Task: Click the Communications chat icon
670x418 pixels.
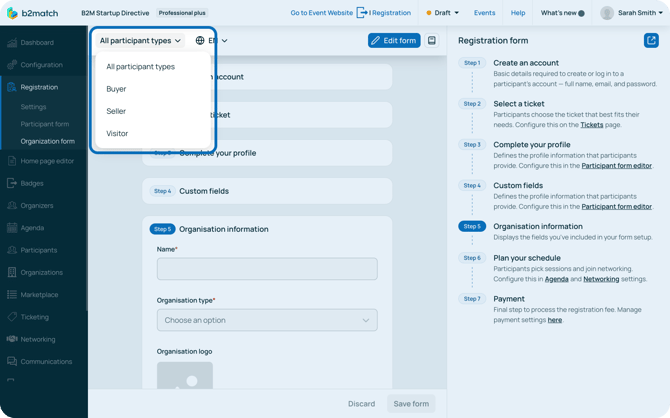Action: (x=12, y=361)
